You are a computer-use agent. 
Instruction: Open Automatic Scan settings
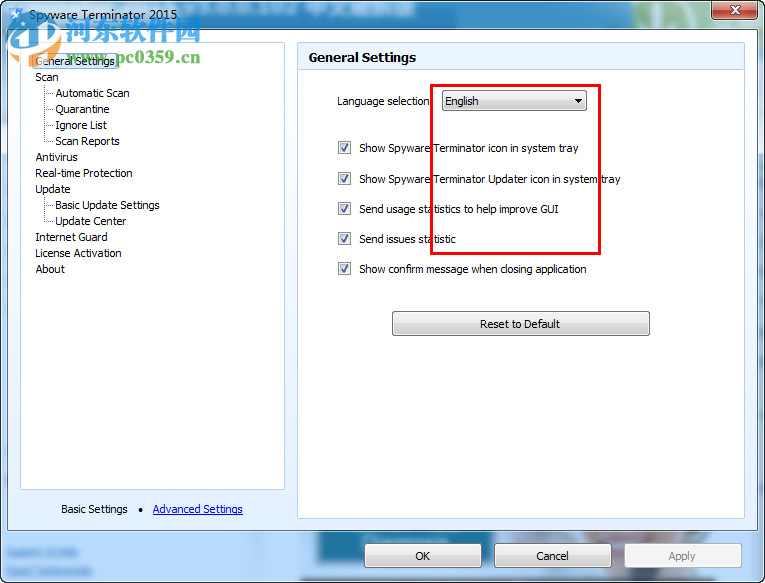[x=92, y=93]
